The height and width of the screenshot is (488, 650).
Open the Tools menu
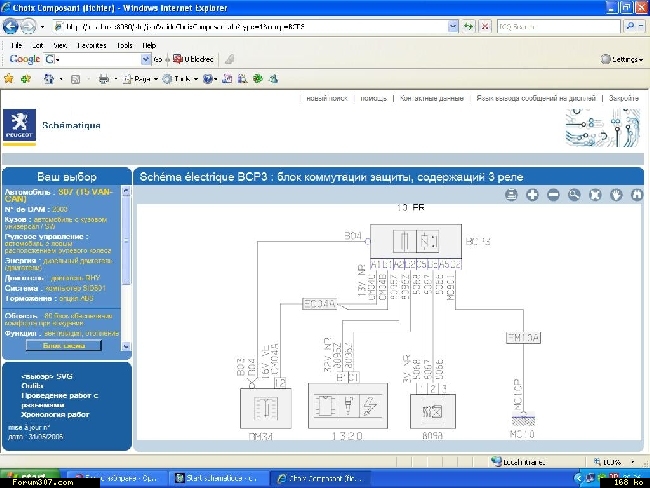[124, 45]
